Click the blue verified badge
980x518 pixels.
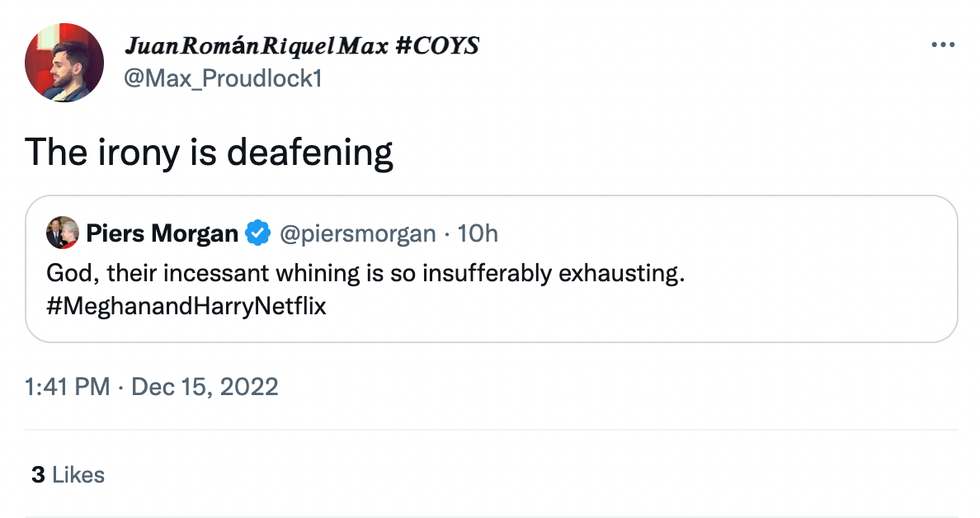pos(258,234)
